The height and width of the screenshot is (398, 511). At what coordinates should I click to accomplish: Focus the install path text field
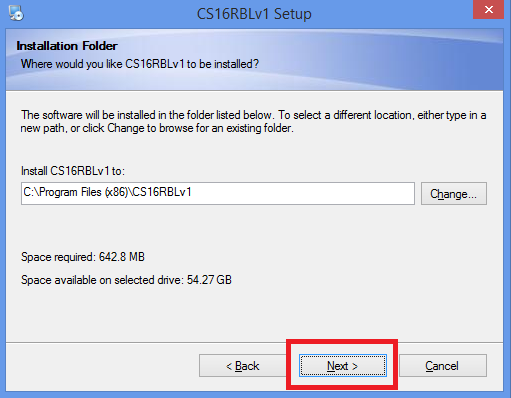point(218,193)
